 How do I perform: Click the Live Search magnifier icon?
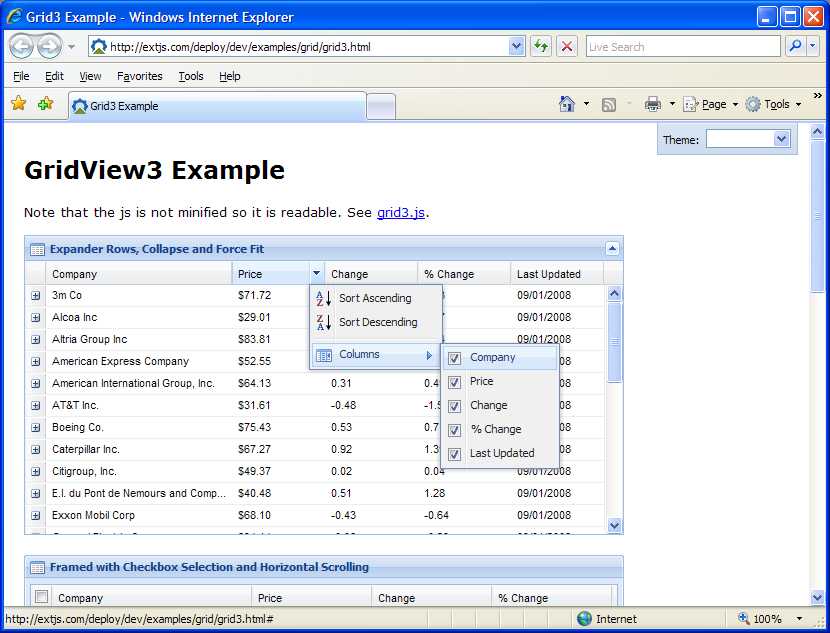pos(796,46)
